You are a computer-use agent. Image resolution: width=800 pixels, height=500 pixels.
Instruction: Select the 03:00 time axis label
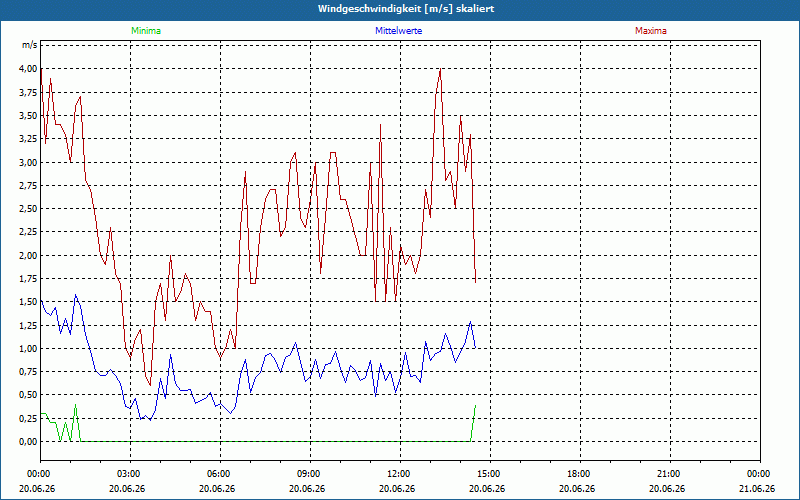pyautogui.click(x=131, y=474)
